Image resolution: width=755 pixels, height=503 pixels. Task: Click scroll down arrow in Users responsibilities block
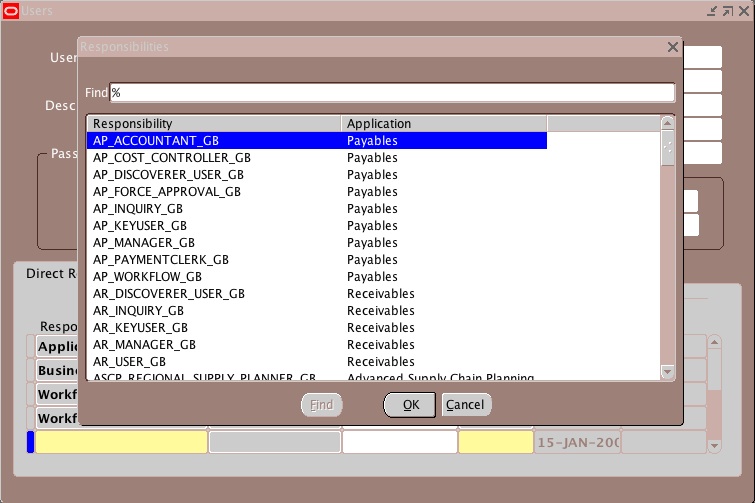point(714,446)
